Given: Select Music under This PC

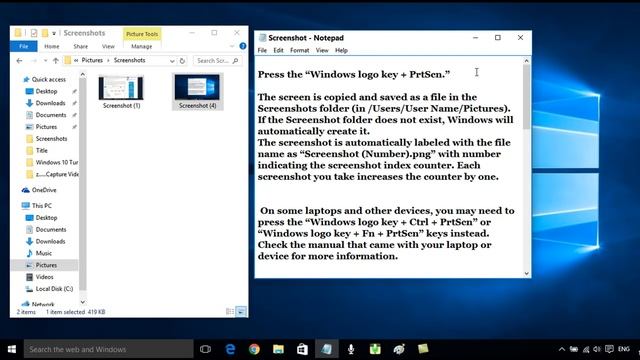Looking at the screenshot, I should (x=44, y=253).
